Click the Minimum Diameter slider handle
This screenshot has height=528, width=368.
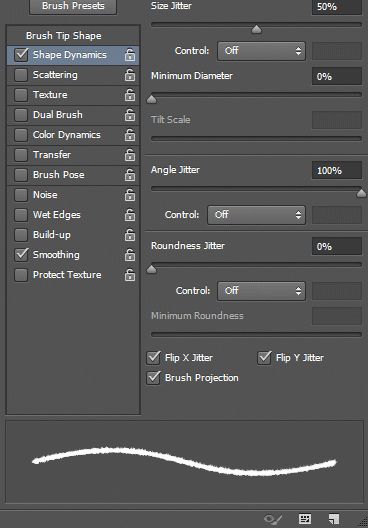coord(152,99)
